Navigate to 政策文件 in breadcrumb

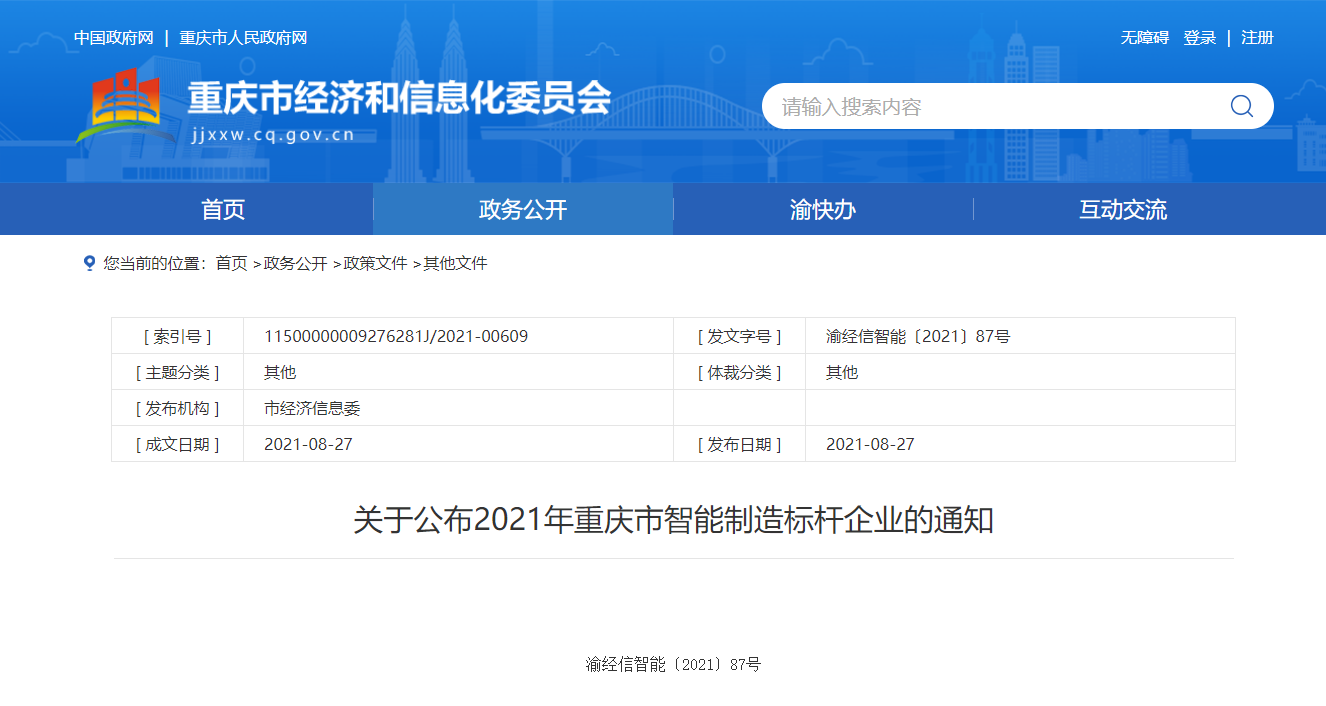tap(375, 263)
